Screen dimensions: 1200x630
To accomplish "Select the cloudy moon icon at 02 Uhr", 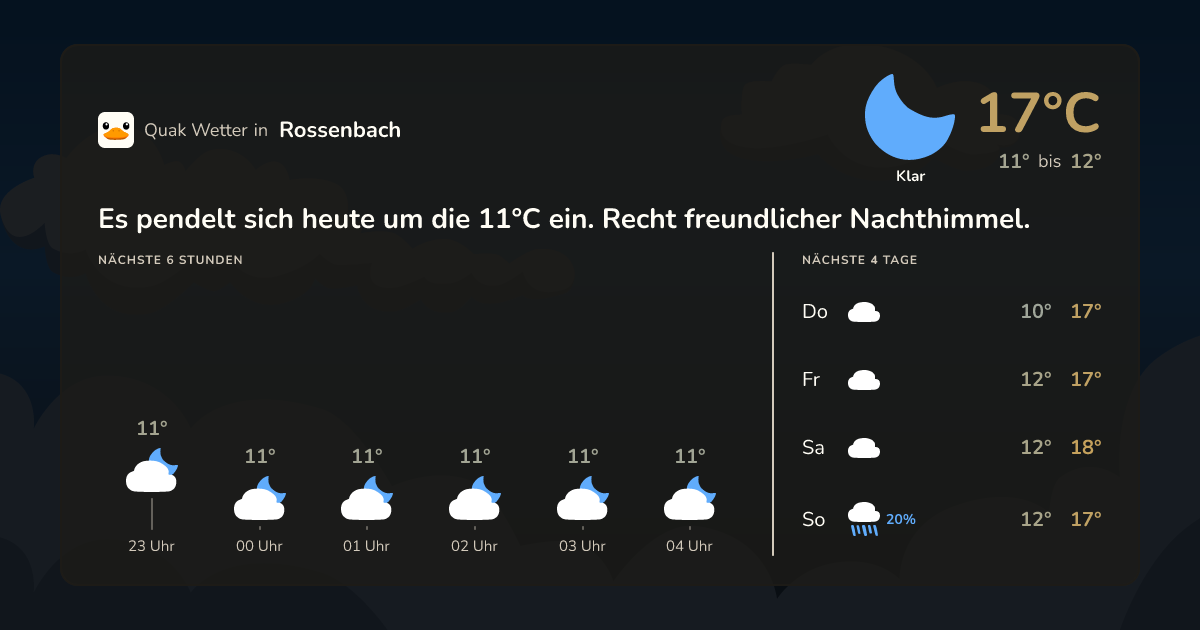I will [475, 498].
